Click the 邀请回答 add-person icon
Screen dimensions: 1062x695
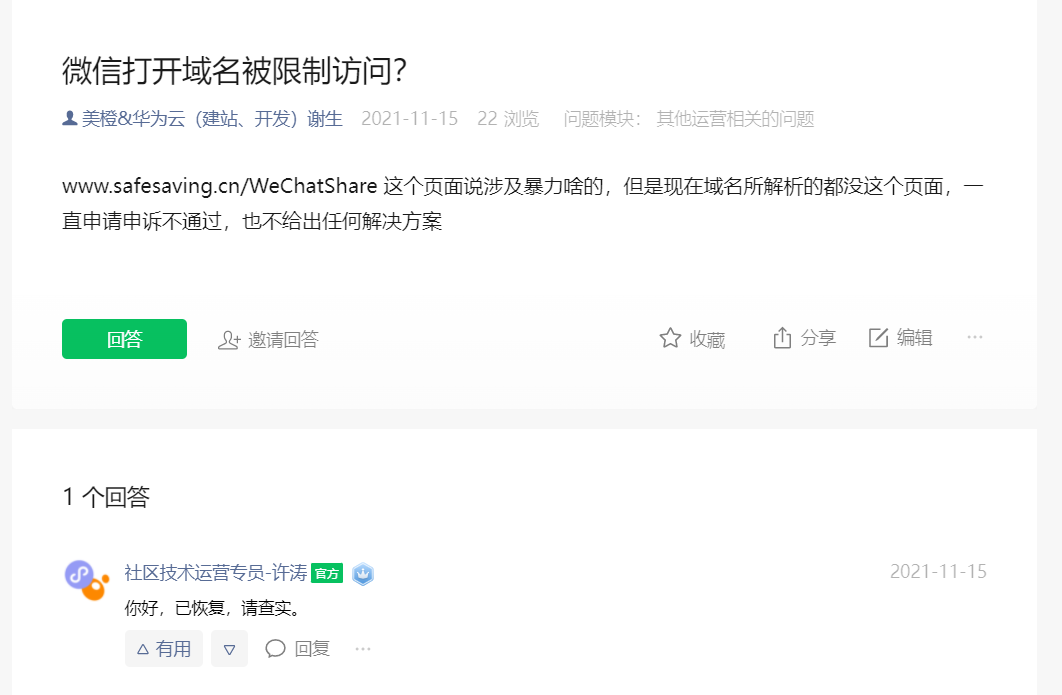pos(229,340)
